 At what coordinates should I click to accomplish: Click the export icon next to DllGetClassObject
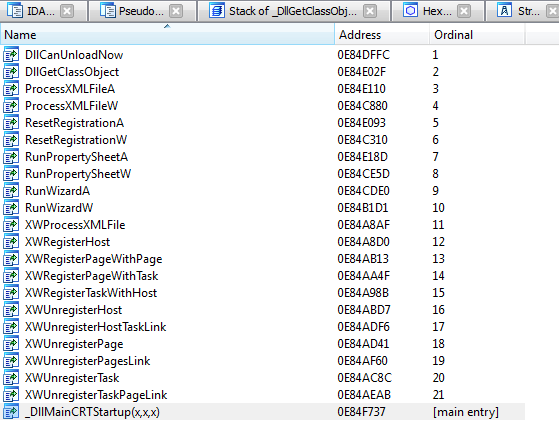(11, 72)
